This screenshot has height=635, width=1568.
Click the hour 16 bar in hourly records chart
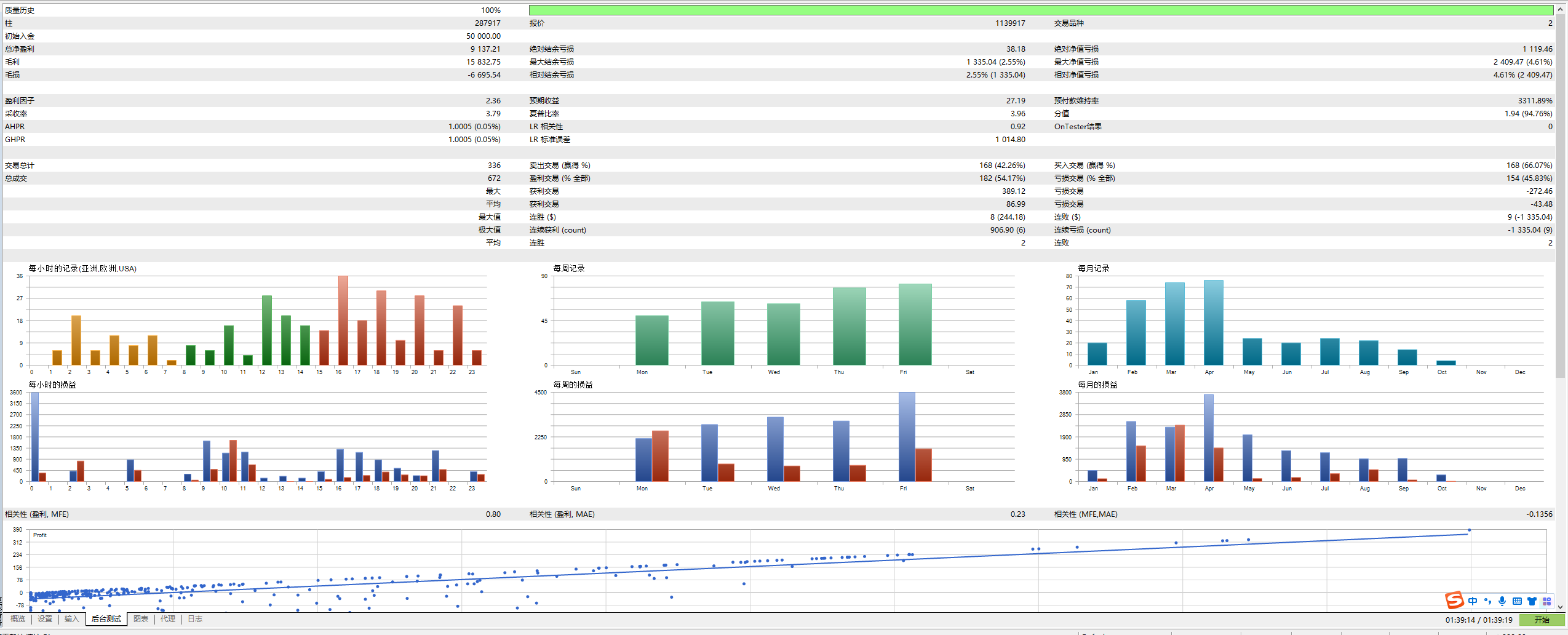pyautogui.click(x=343, y=320)
